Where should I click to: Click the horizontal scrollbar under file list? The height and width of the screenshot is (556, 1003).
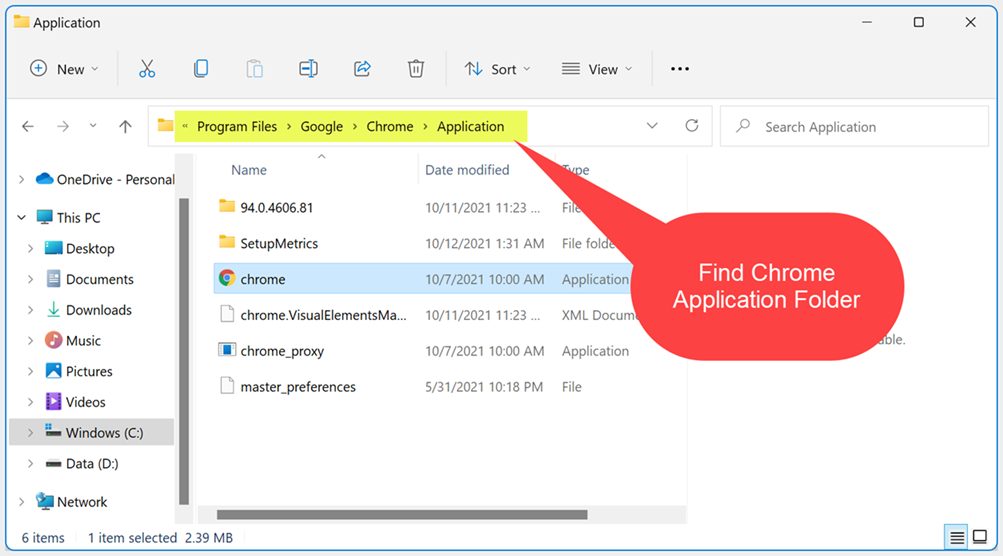coord(402,514)
